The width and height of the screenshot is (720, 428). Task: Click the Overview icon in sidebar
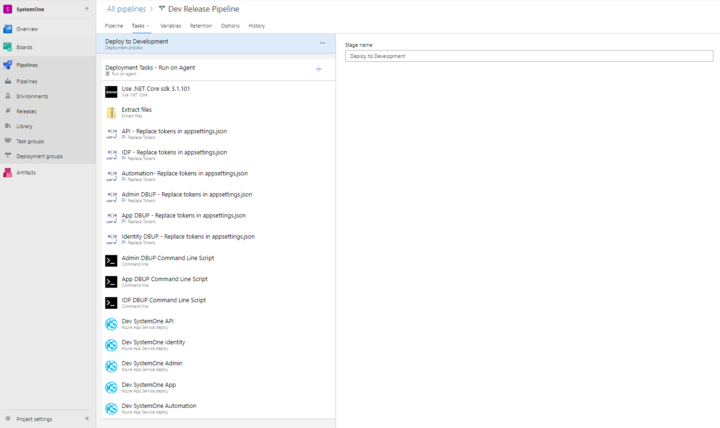[x=8, y=29]
